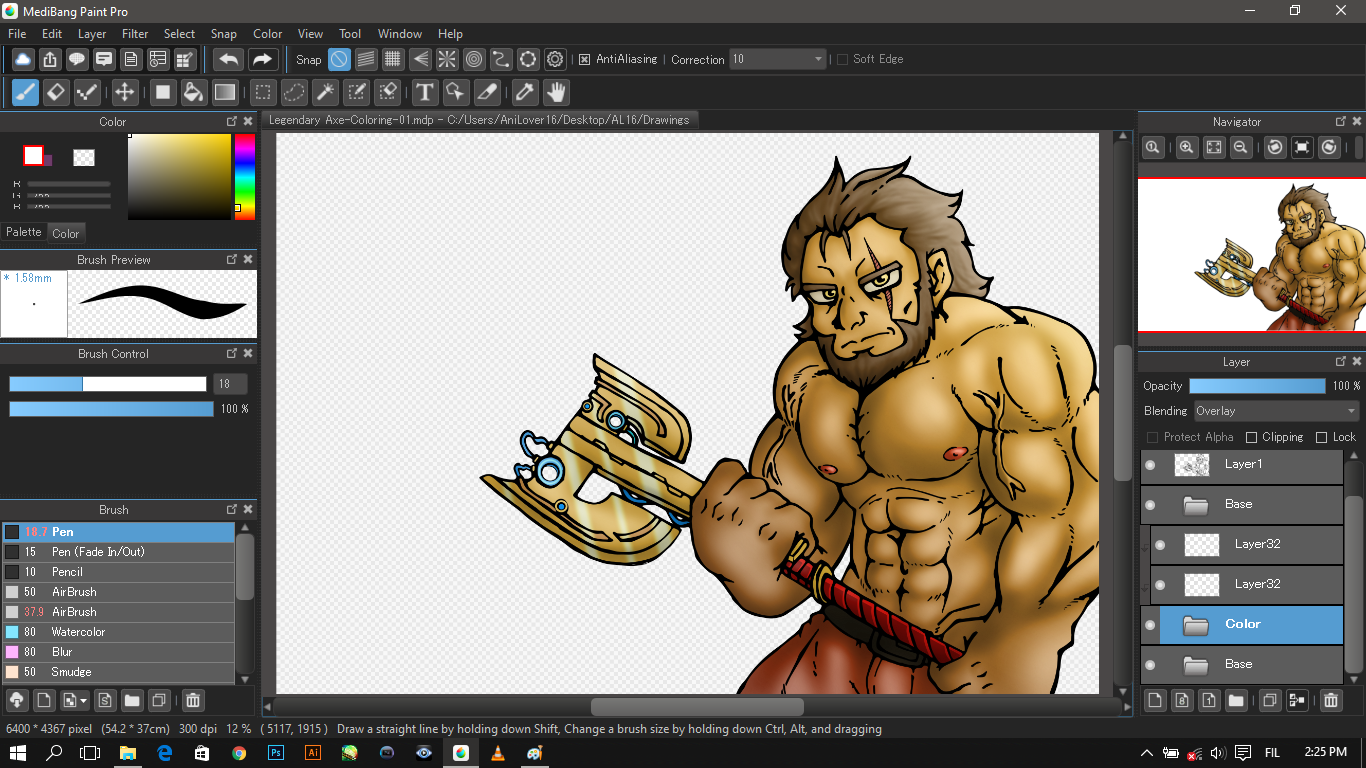The image size is (1366, 768).
Task: Float the Layer panel
Action: coord(1341,361)
